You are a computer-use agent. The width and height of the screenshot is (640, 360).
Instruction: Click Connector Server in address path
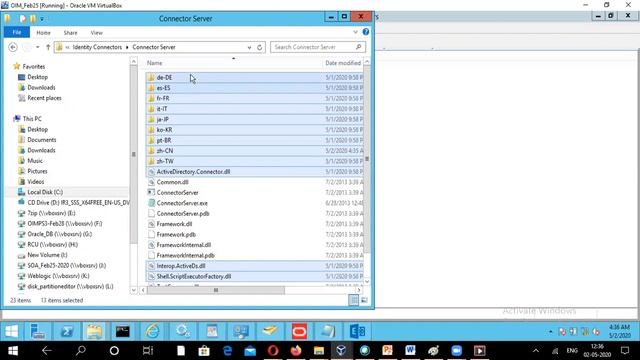(154, 47)
